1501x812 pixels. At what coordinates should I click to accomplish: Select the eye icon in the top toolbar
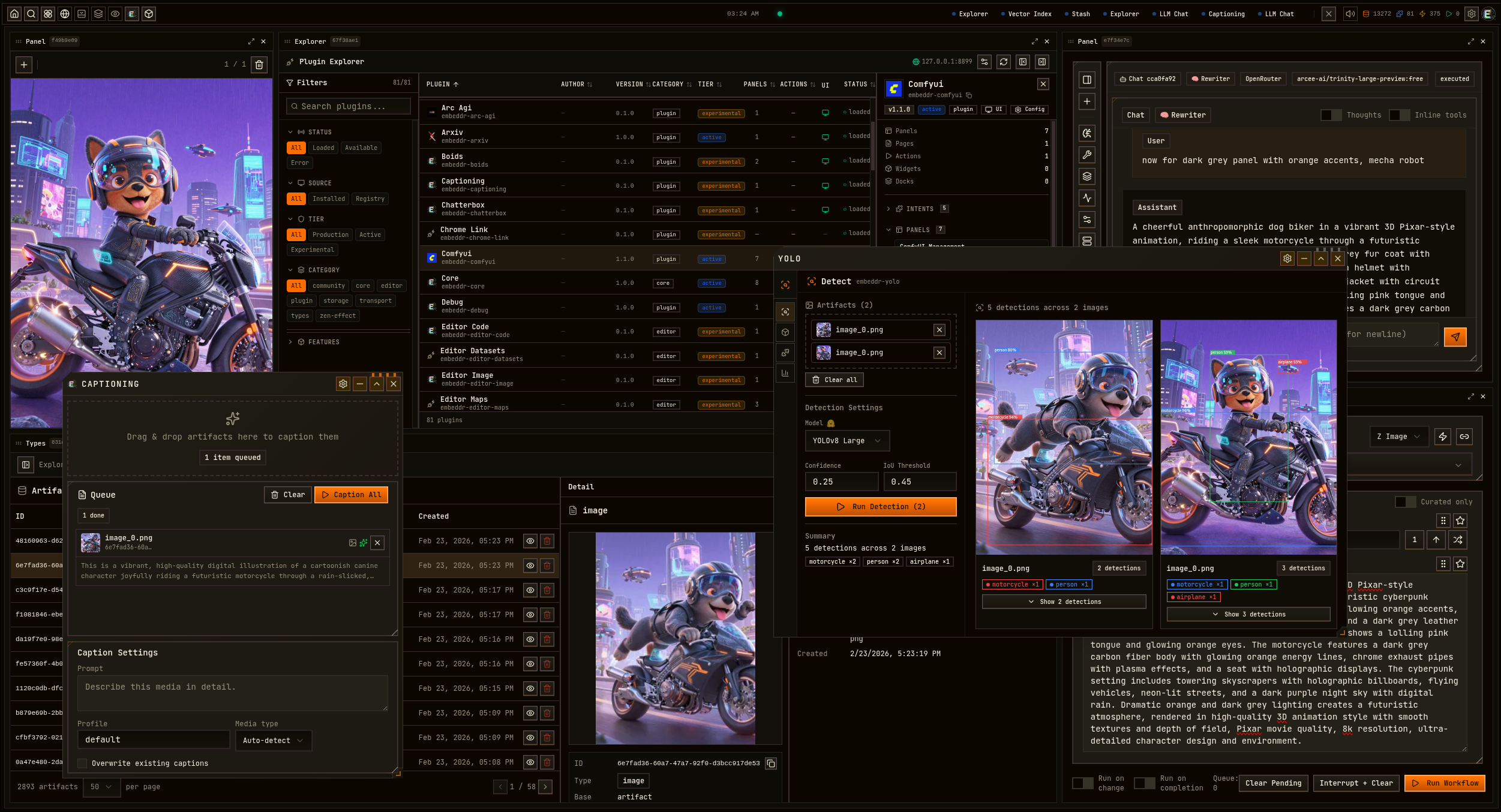[115, 13]
